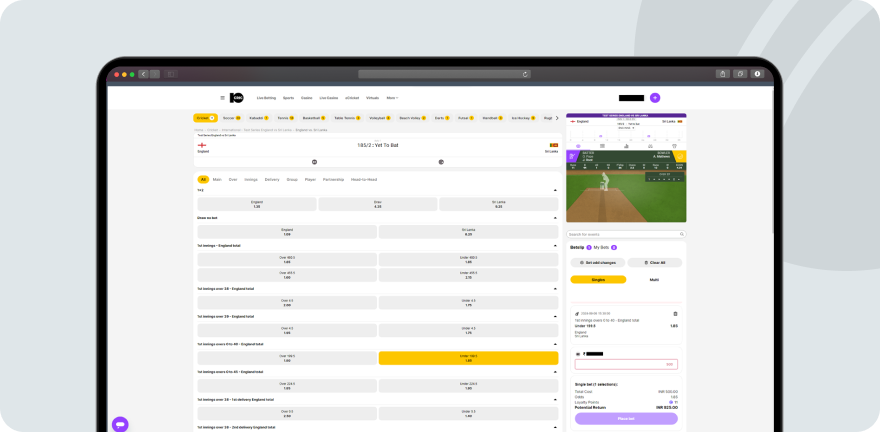Collapse the Draw no bet market

tap(555, 217)
